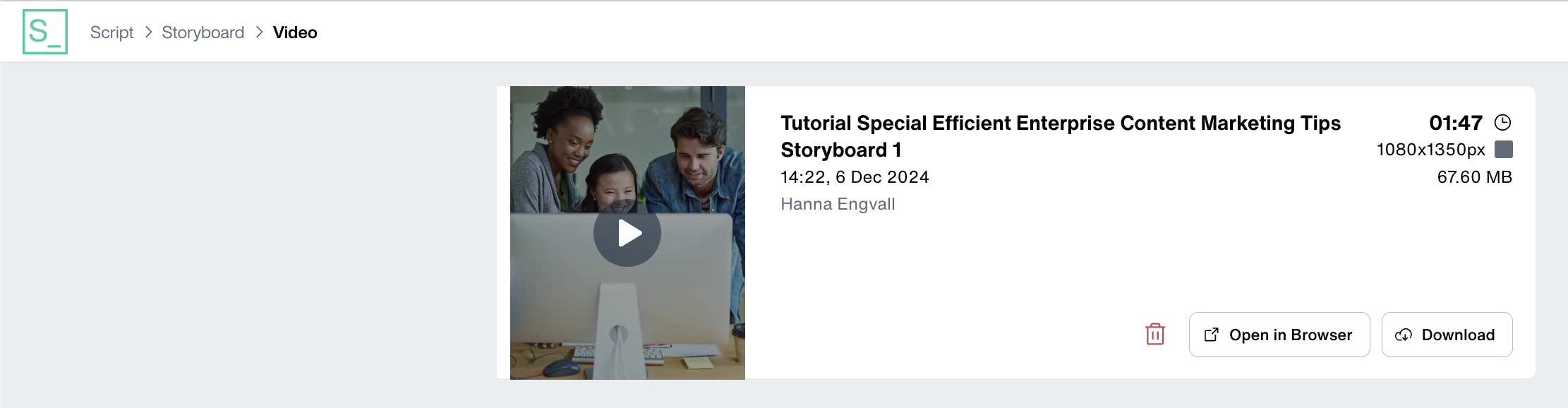
Task: Open the Storyboard breadcrumb step
Action: coord(203,32)
